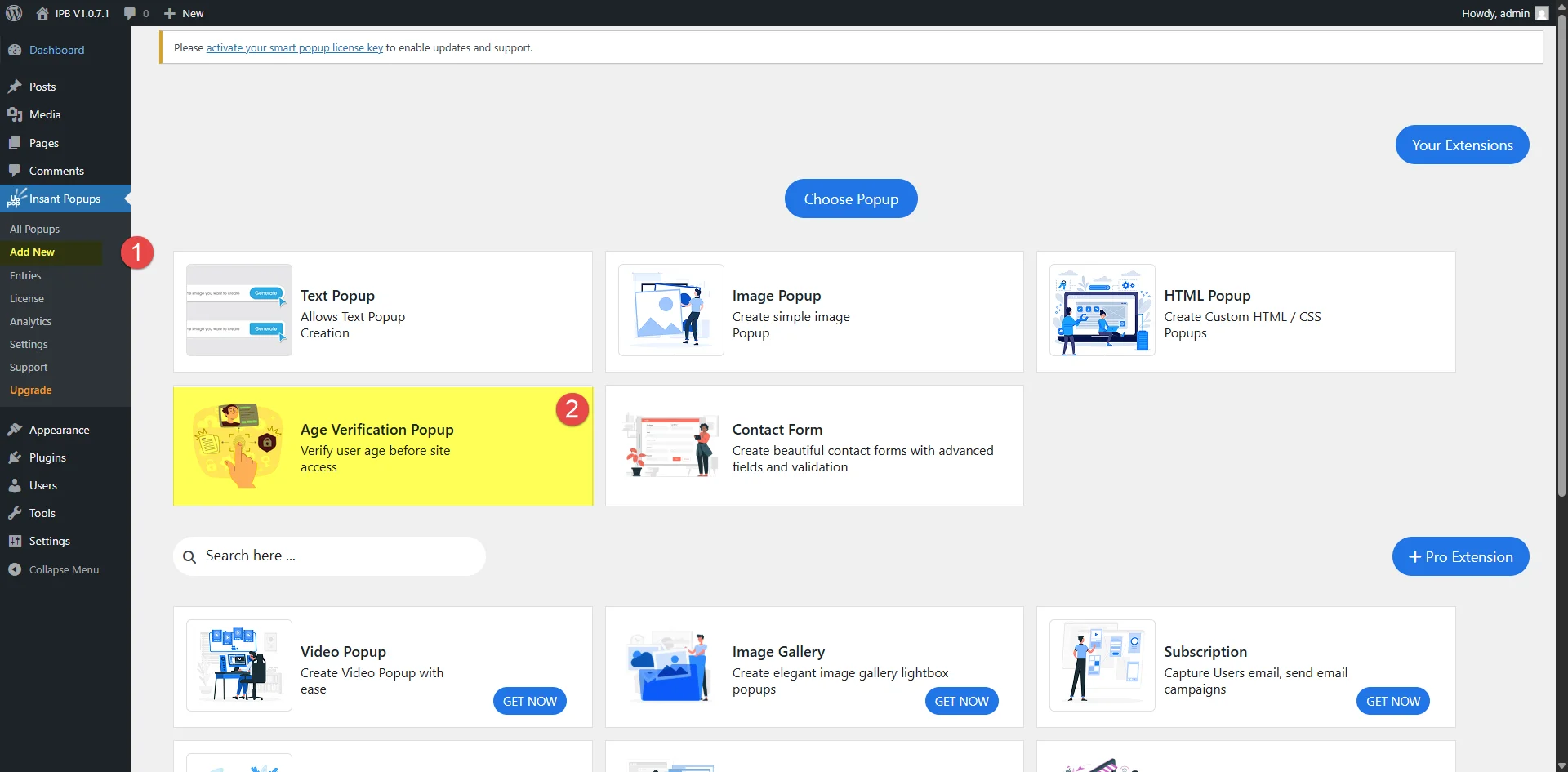Click the Image Popup title
Image resolution: width=1568 pixels, height=772 pixels.
pos(777,296)
